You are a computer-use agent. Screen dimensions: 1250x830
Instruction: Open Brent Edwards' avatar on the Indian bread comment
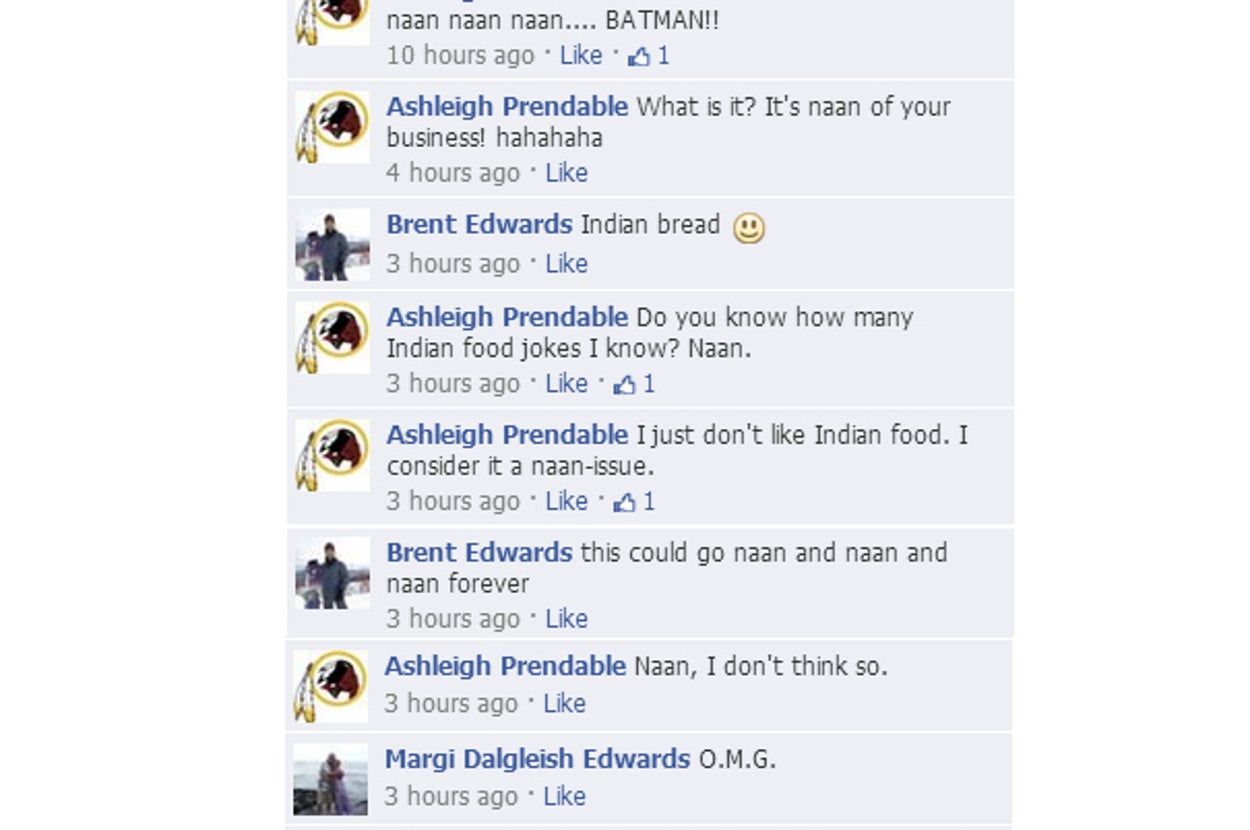(x=332, y=245)
